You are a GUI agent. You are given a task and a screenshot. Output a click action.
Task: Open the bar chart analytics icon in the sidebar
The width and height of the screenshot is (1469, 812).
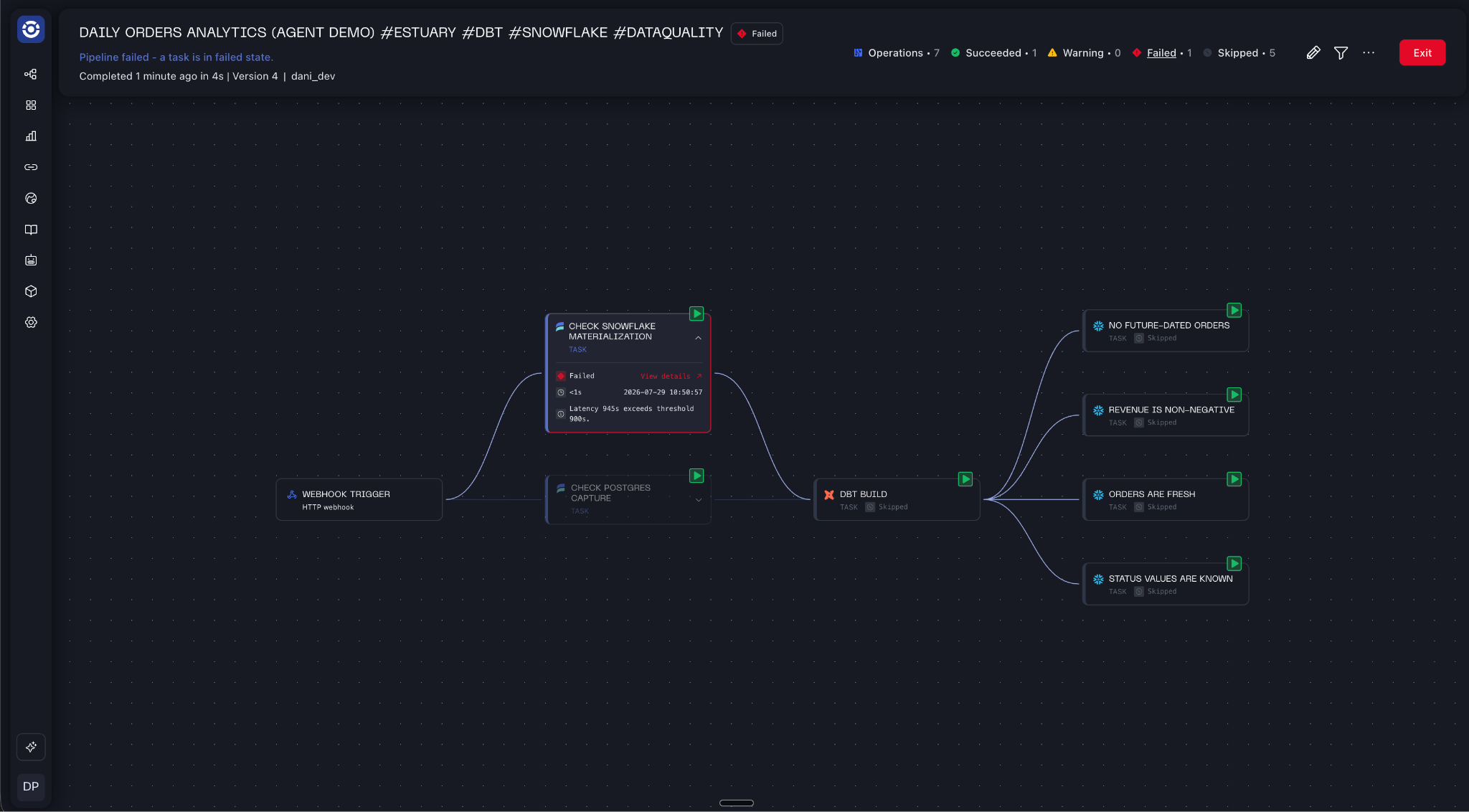31,136
